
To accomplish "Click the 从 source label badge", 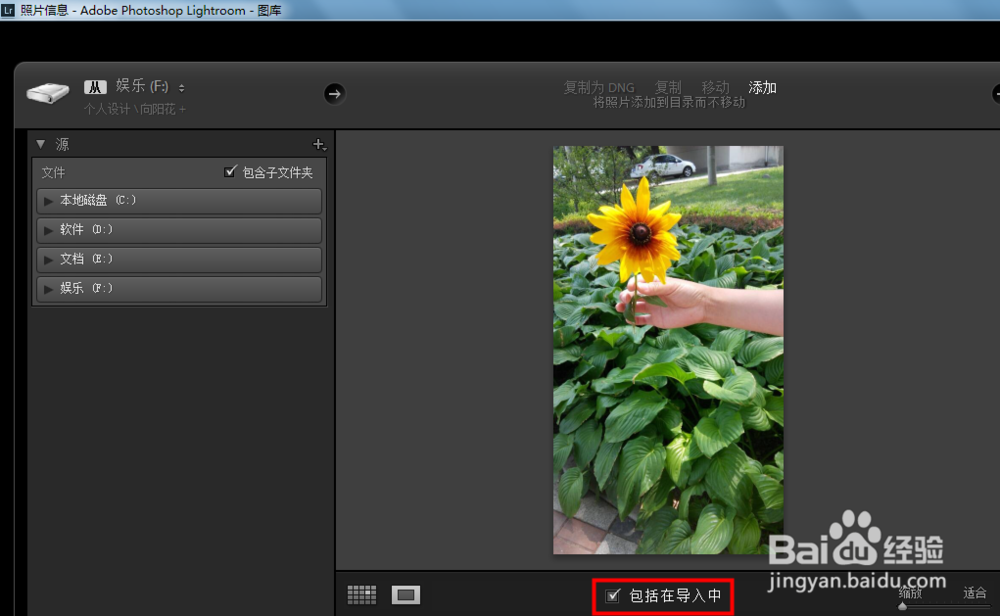I will coord(95,87).
